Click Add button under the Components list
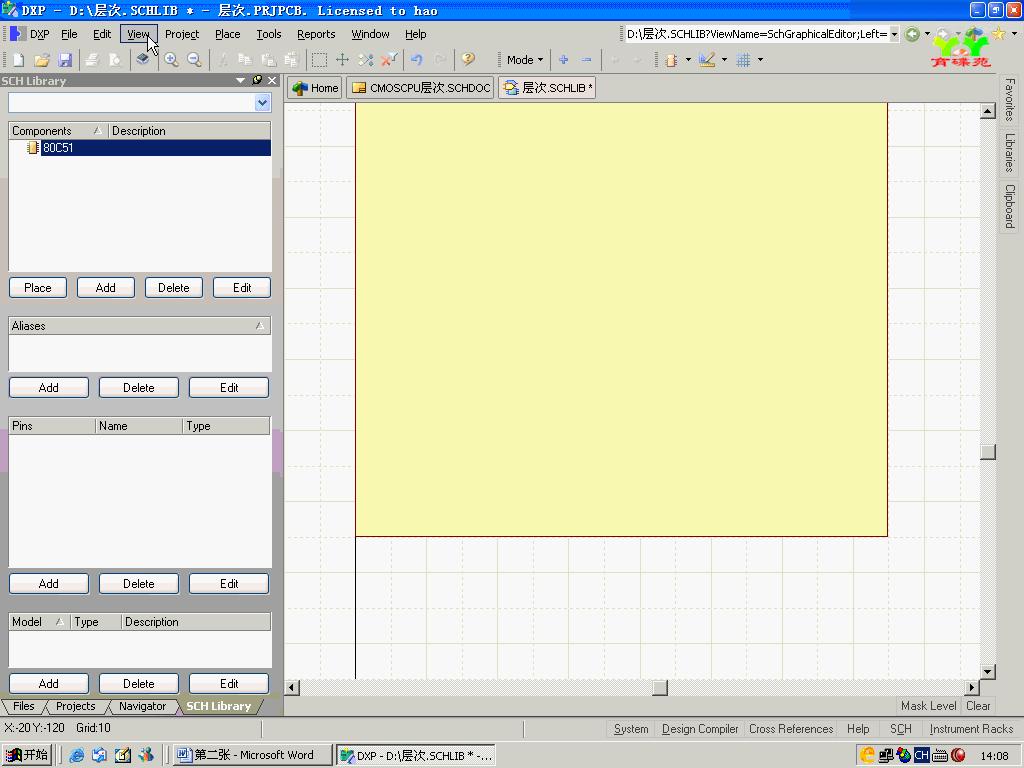 tap(106, 288)
